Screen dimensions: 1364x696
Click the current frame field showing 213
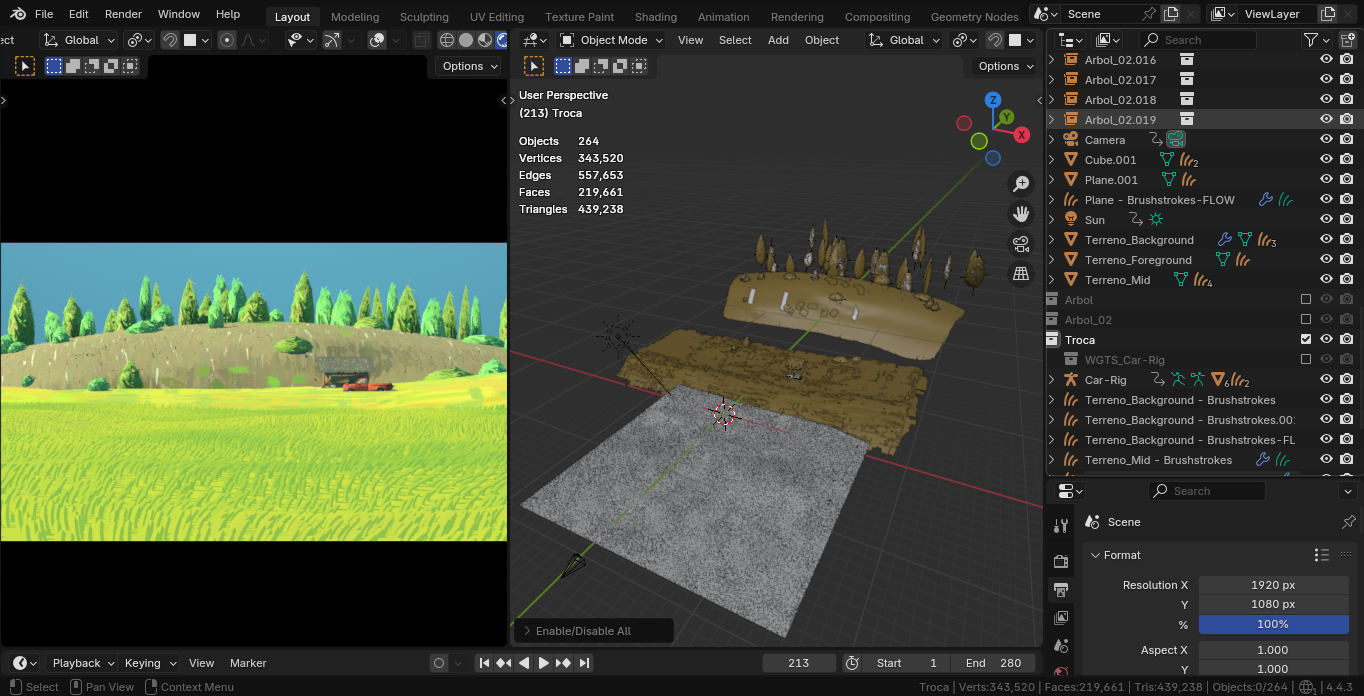click(798, 663)
